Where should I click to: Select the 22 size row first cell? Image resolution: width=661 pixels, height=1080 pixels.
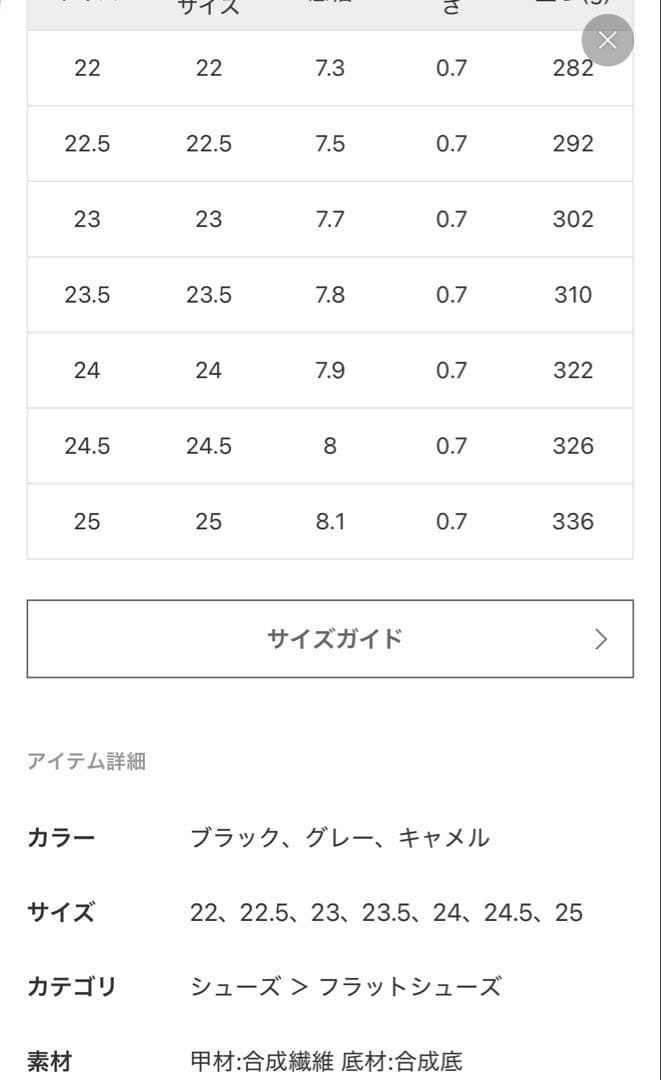point(87,68)
